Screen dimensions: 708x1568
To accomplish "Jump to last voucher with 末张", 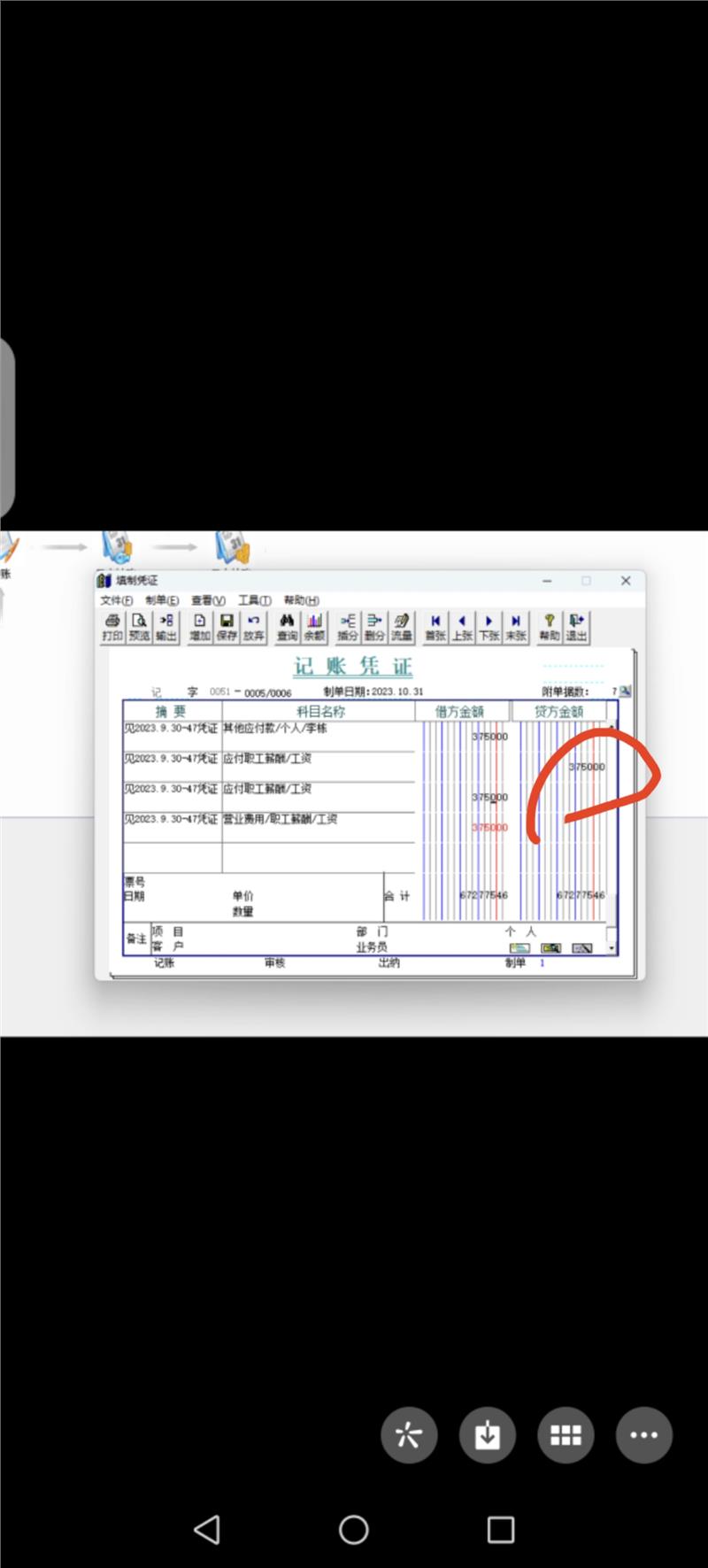I will (516, 627).
